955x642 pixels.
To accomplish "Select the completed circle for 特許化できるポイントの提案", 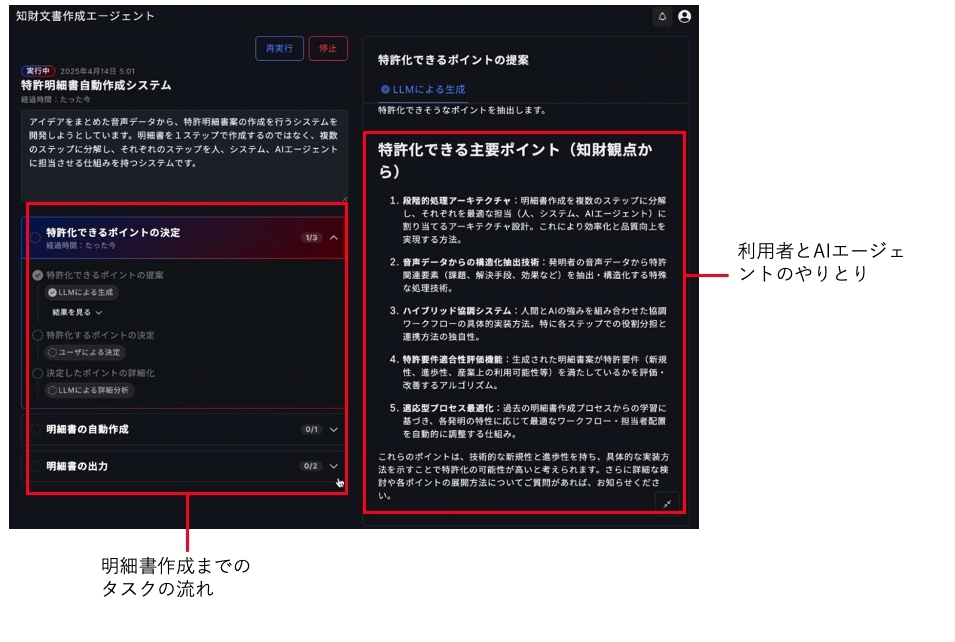I will (x=36, y=276).
